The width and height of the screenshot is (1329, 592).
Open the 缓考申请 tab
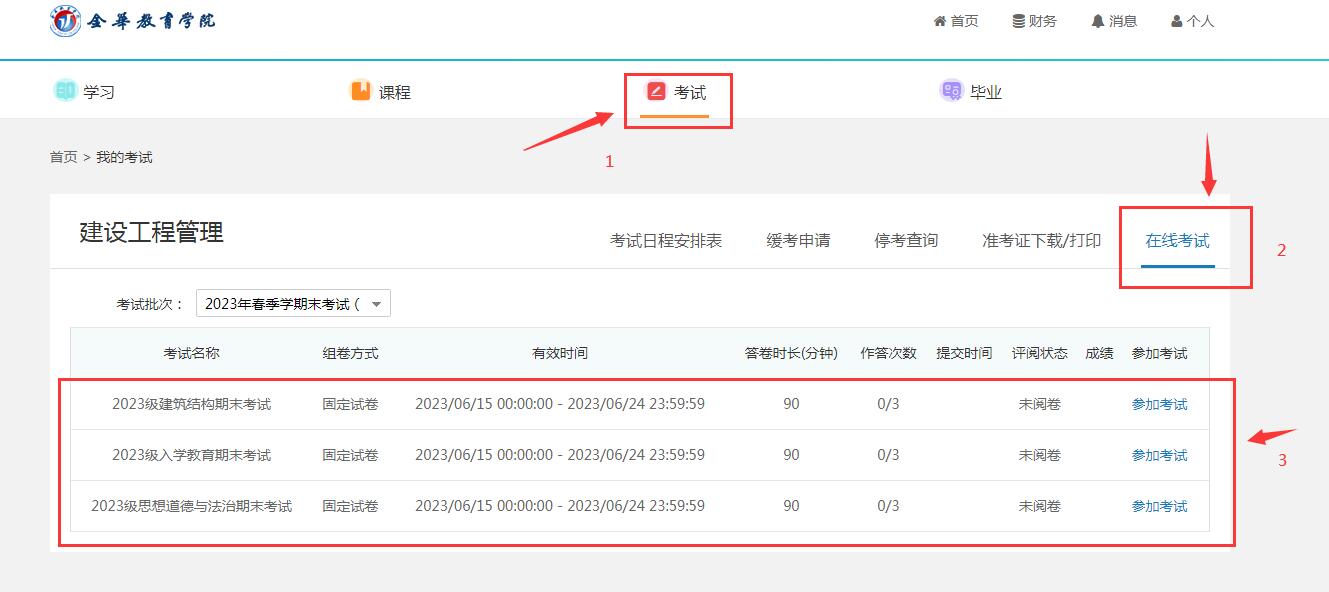click(798, 240)
